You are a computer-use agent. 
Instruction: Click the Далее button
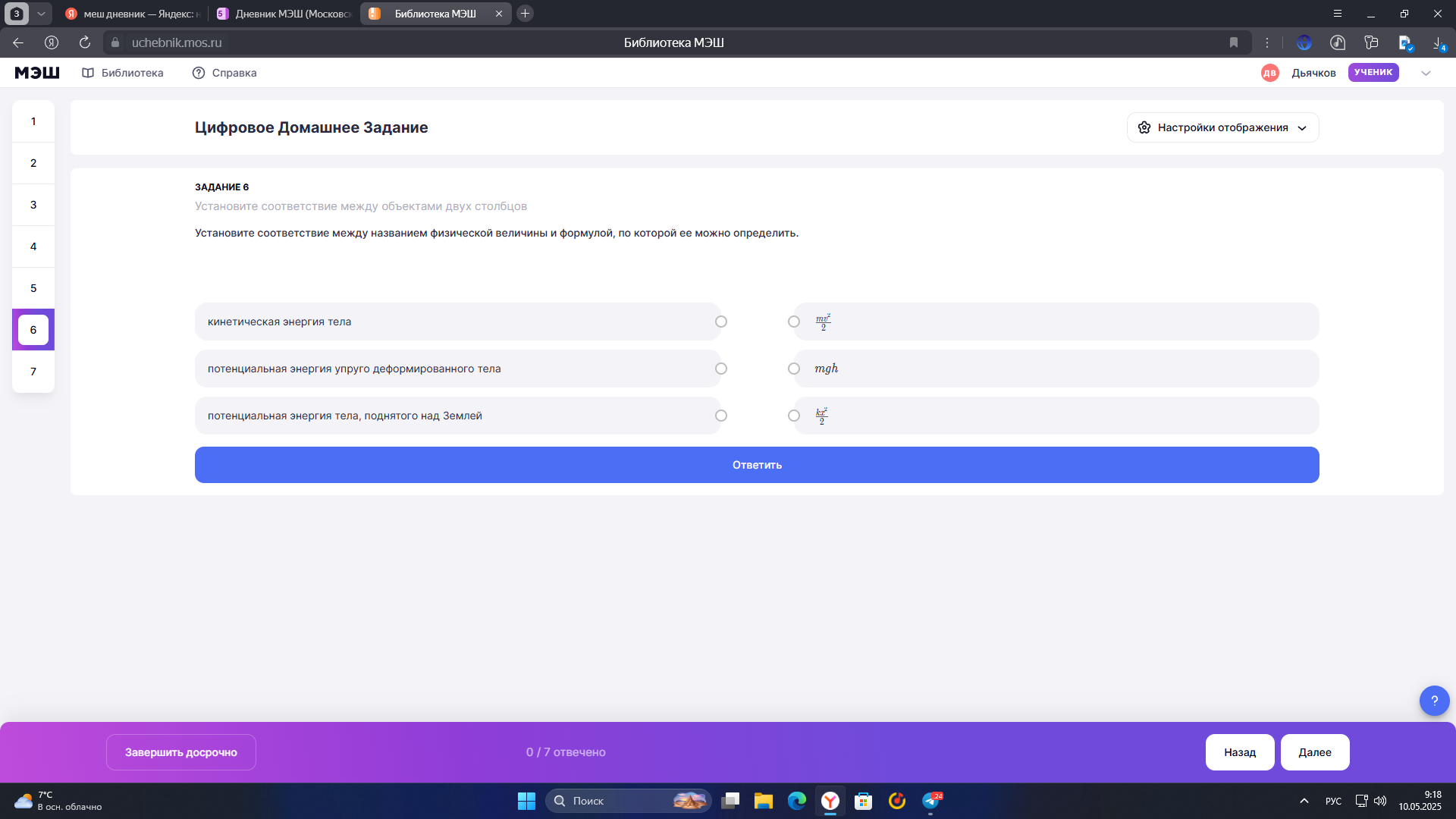click(x=1315, y=752)
